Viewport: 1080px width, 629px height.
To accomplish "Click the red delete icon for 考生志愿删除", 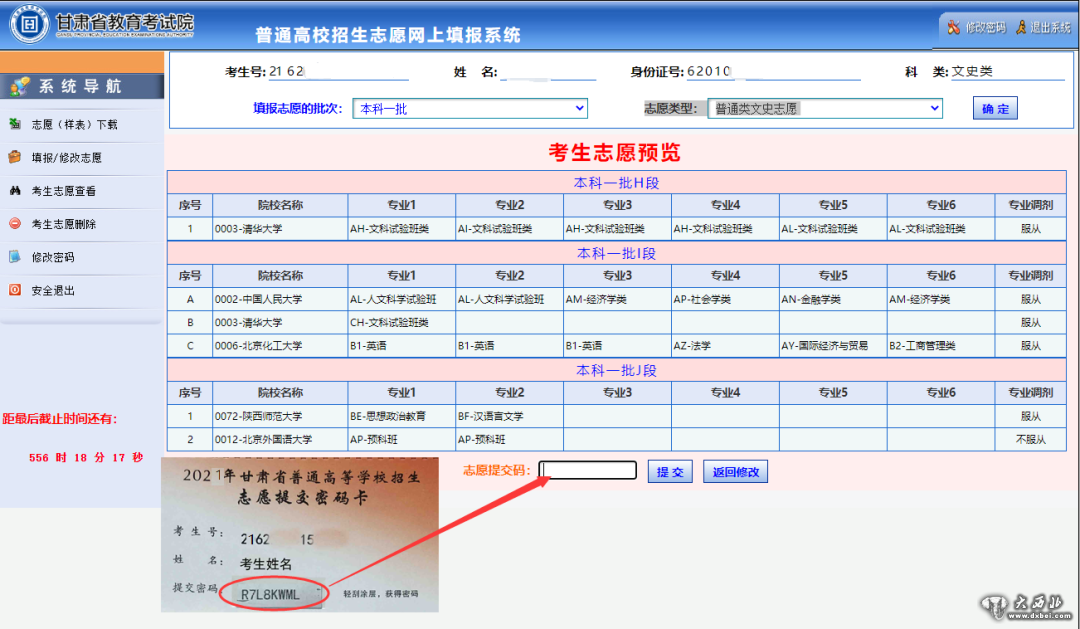I will coord(15,223).
